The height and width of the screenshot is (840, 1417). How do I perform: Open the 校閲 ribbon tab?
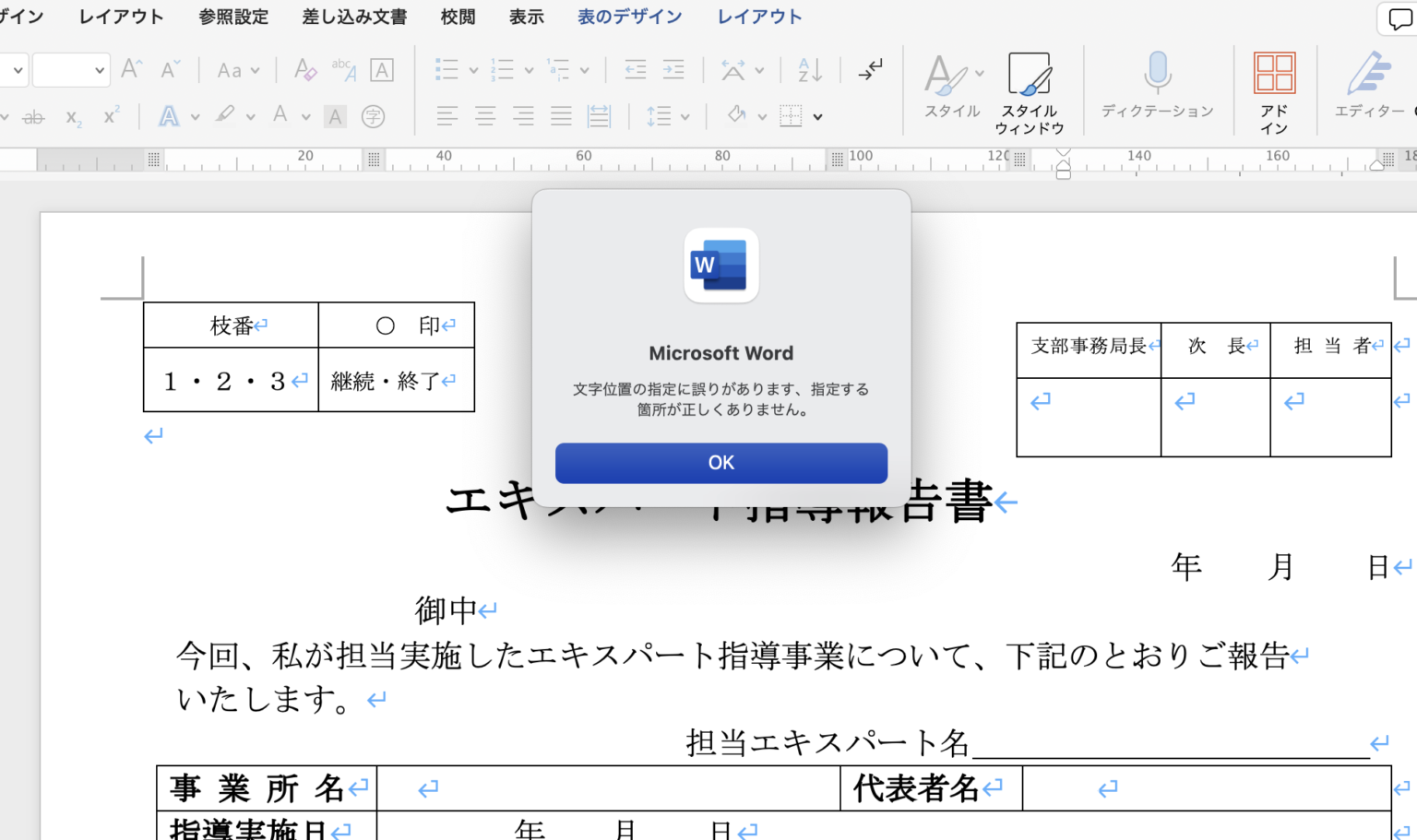458,17
